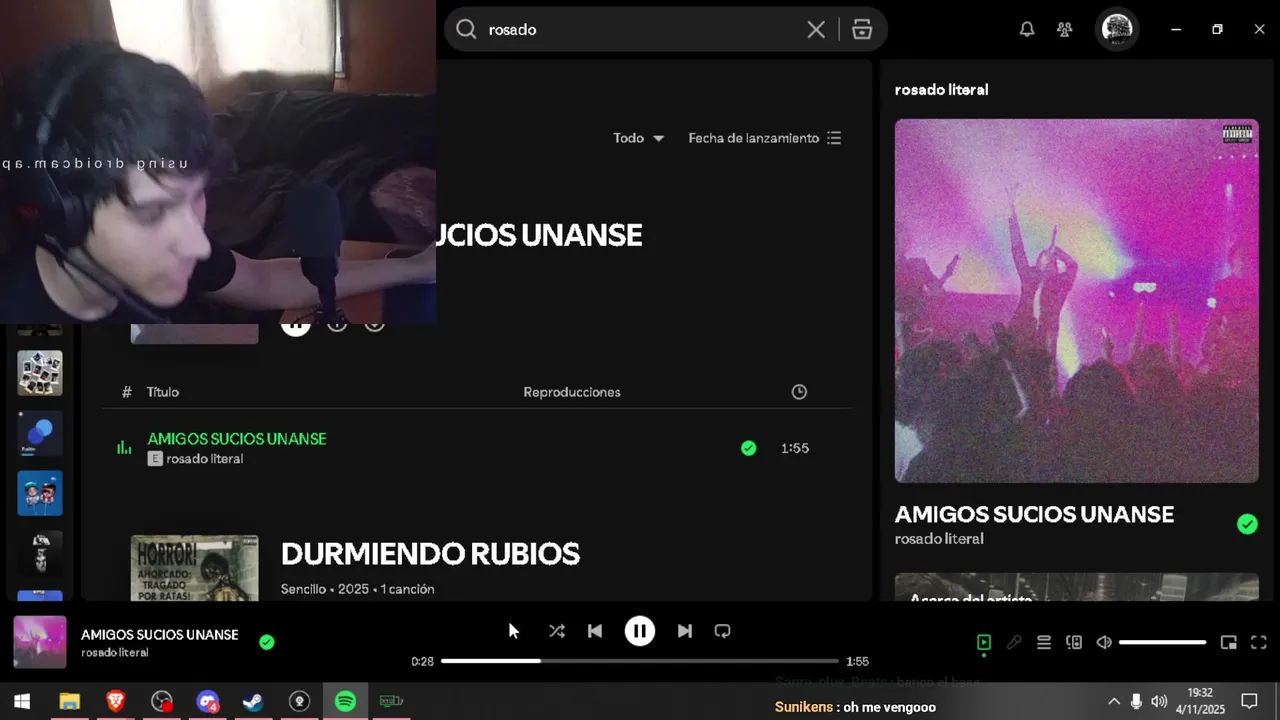Open the black-and-white figure playlist in sidebar
Image resolution: width=1280 pixels, height=720 pixels.
click(x=40, y=553)
